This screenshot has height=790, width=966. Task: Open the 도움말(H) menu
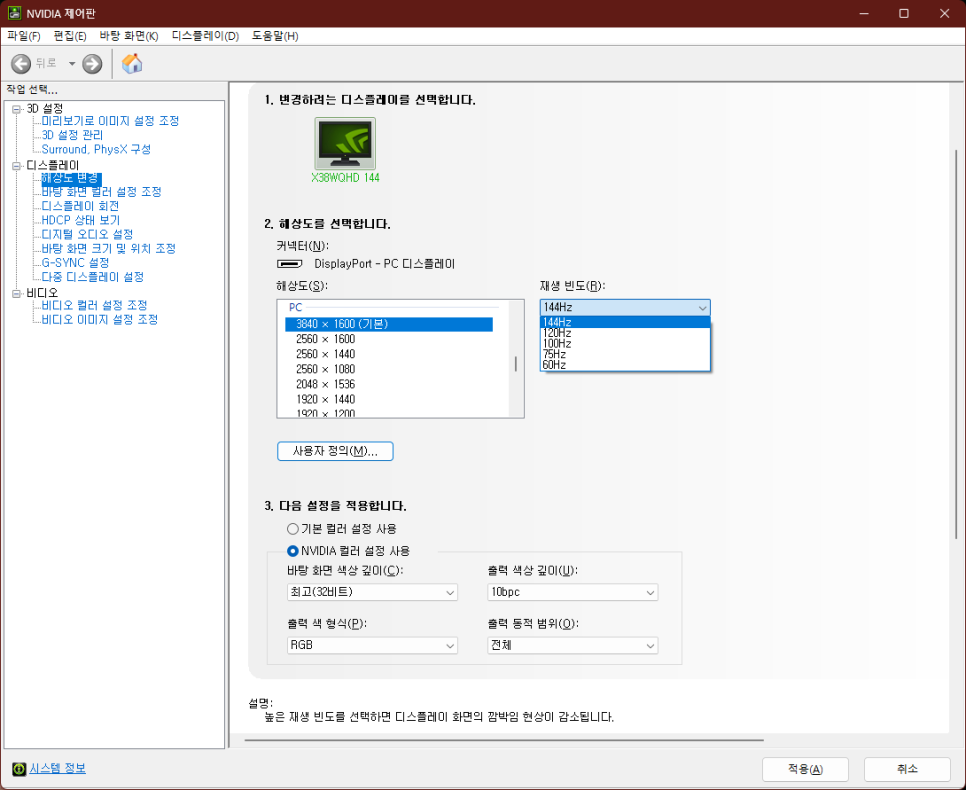[275, 36]
